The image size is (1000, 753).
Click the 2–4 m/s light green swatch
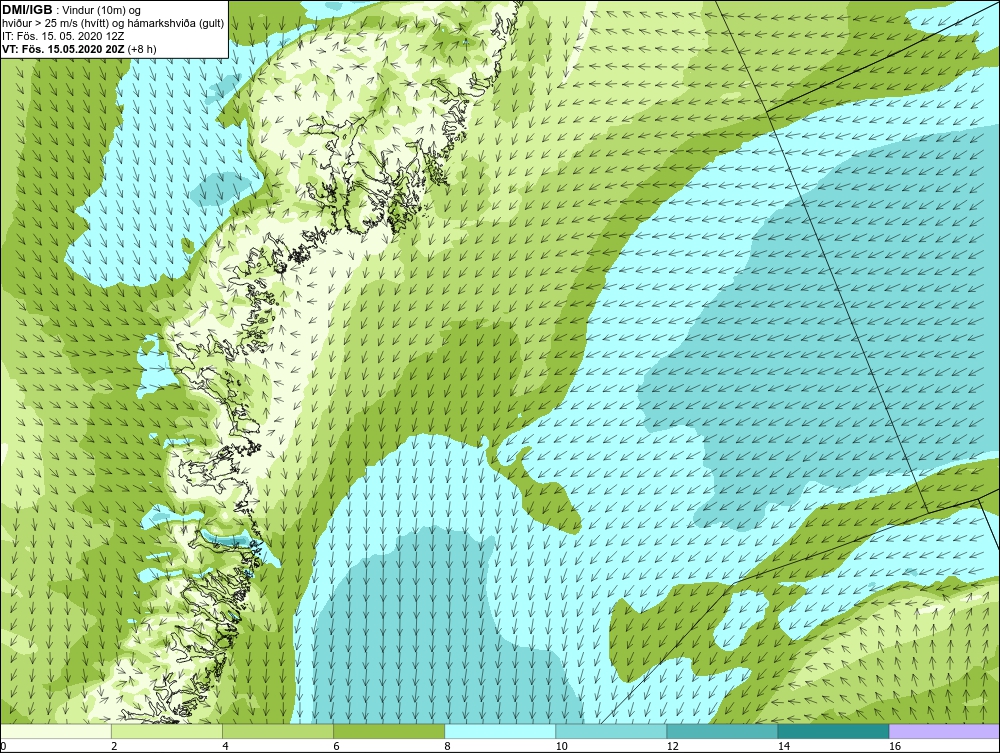167,731
